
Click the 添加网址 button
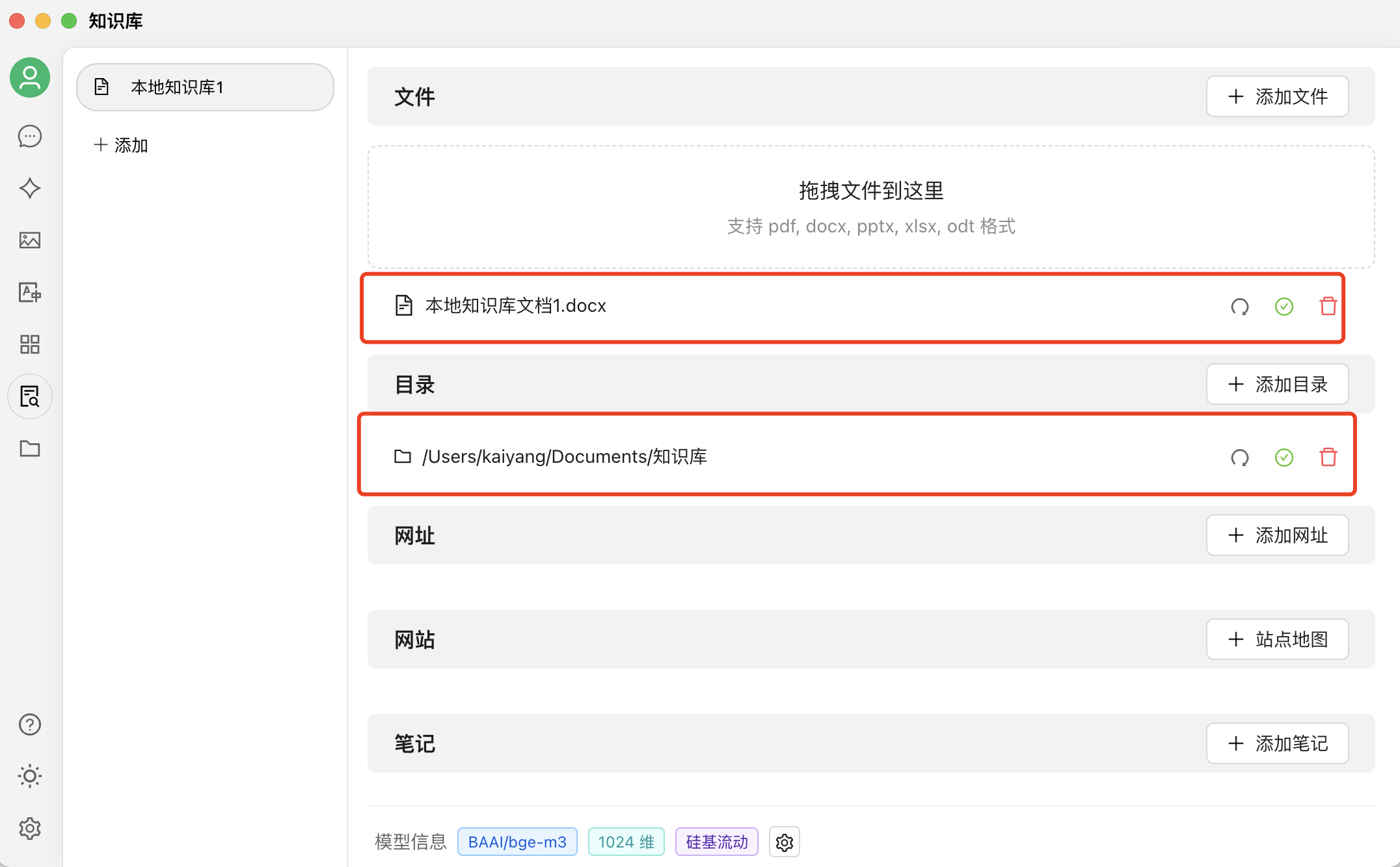pos(1277,536)
